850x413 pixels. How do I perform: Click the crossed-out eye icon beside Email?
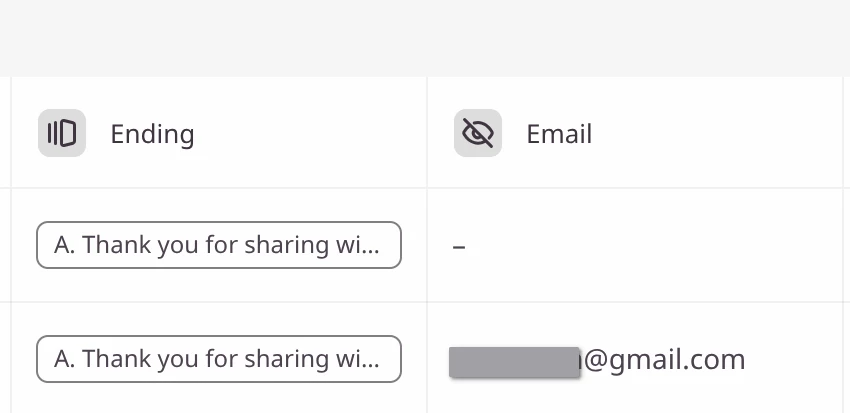pos(478,133)
